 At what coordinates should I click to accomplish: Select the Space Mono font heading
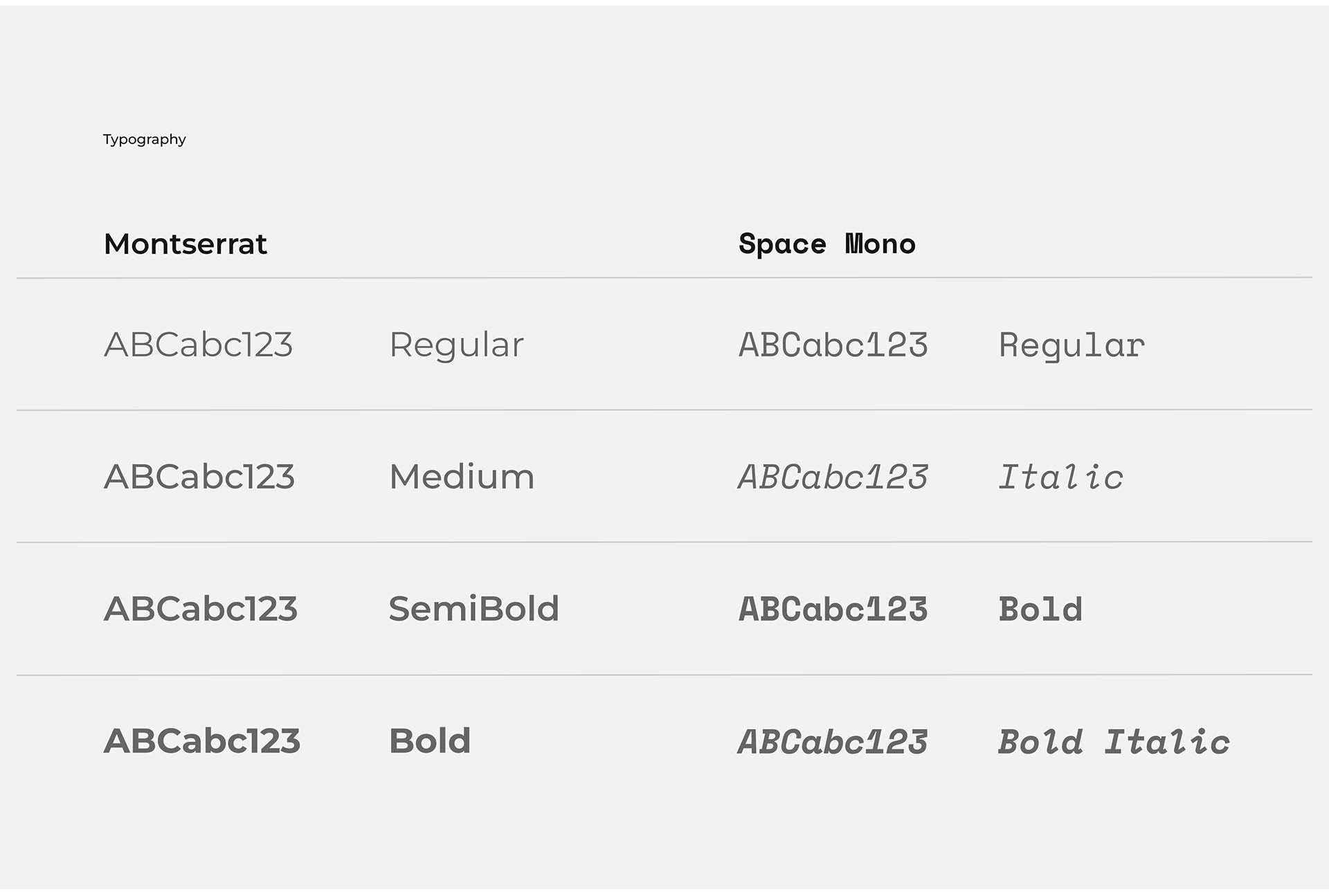pyautogui.click(x=826, y=244)
